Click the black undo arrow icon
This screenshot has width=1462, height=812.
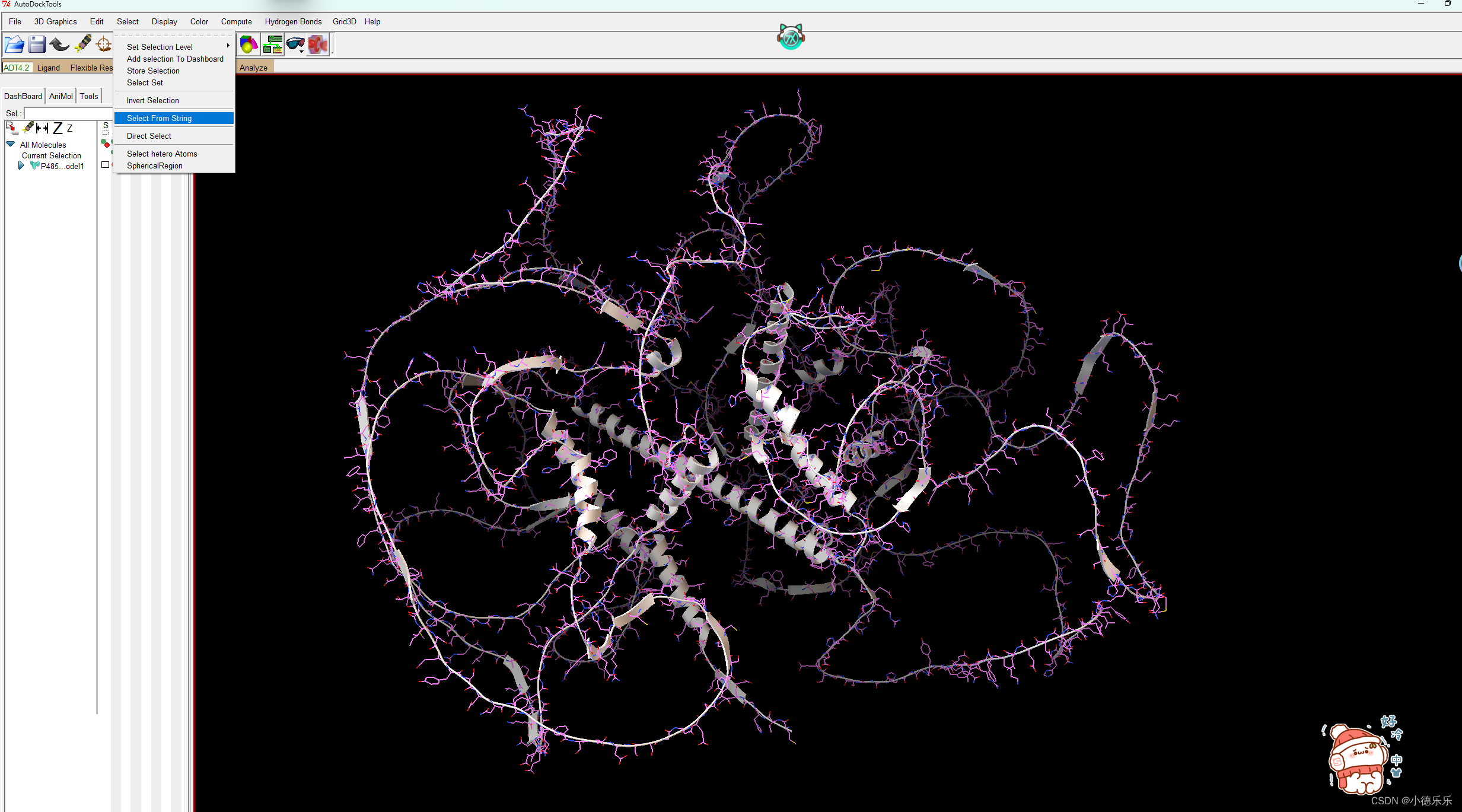click(x=59, y=44)
